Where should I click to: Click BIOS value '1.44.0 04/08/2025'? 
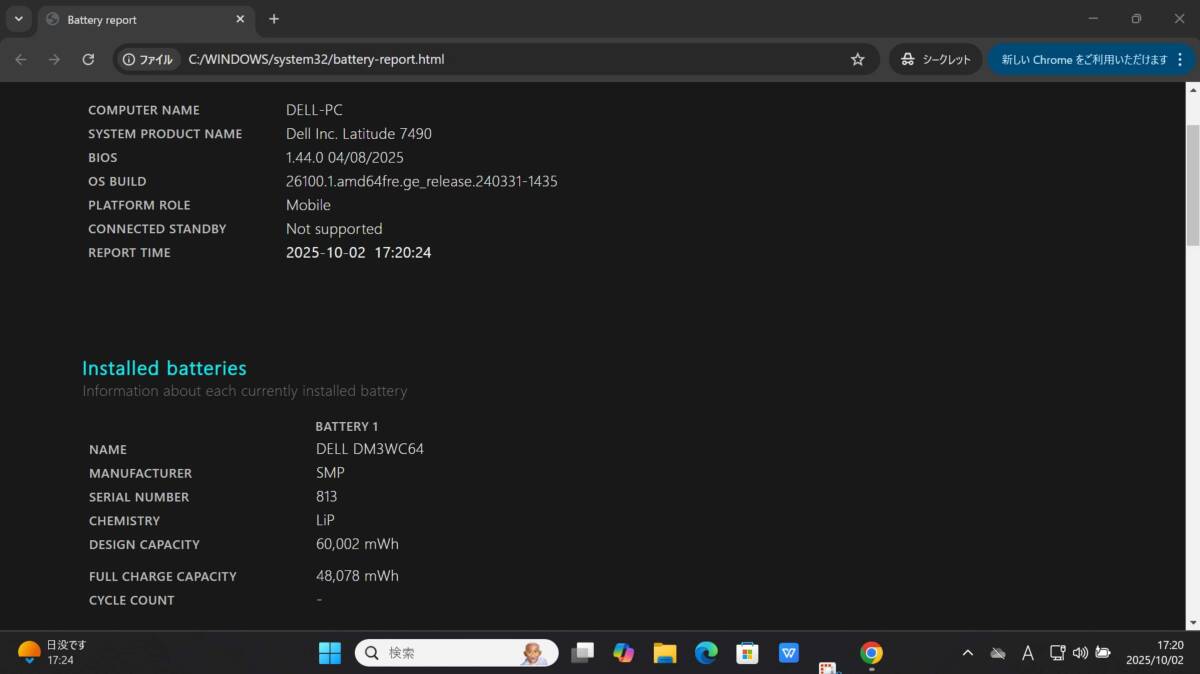click(345, 157)
